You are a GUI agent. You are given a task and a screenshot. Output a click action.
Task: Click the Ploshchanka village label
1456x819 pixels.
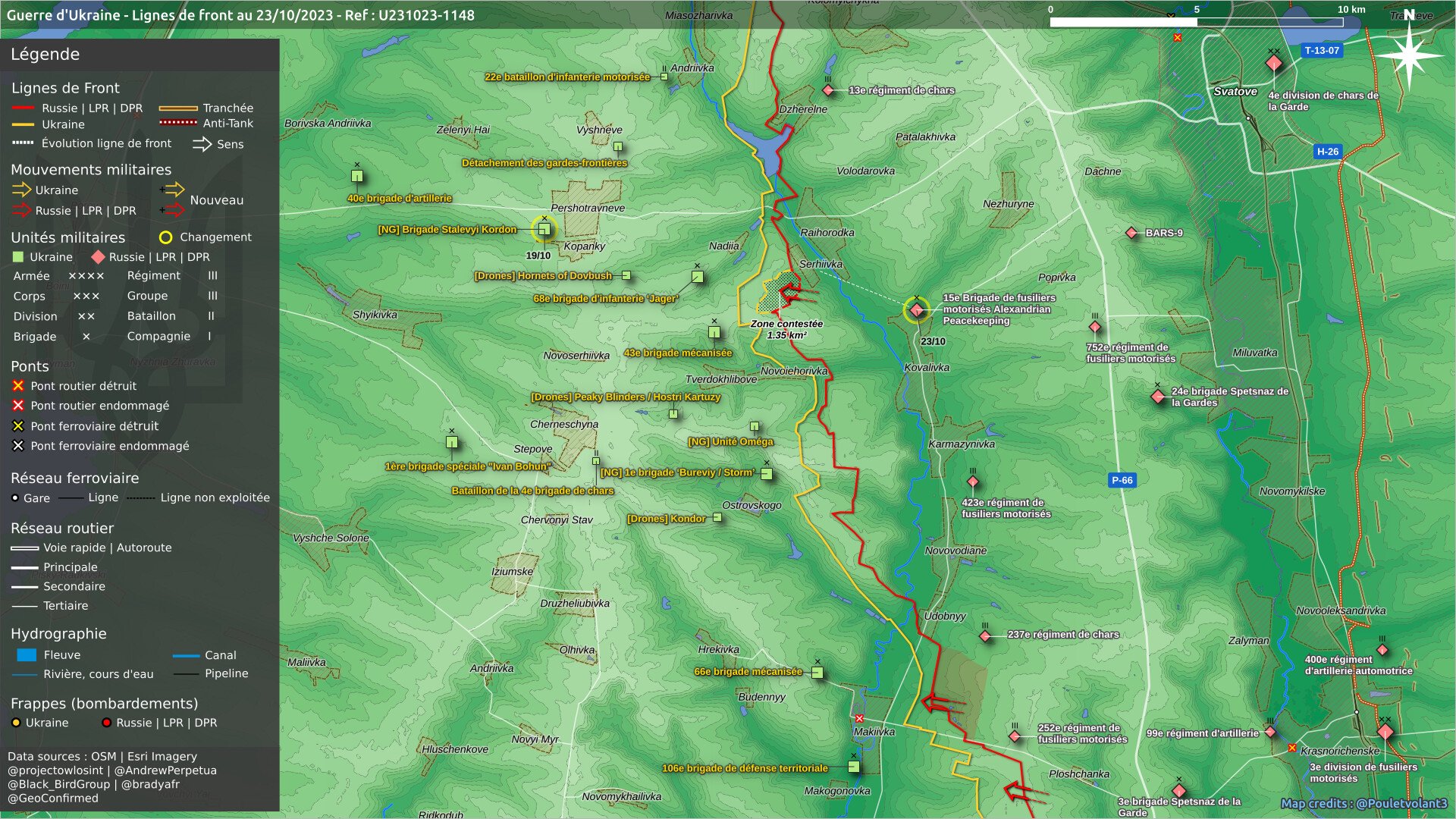pos(1079,774)
